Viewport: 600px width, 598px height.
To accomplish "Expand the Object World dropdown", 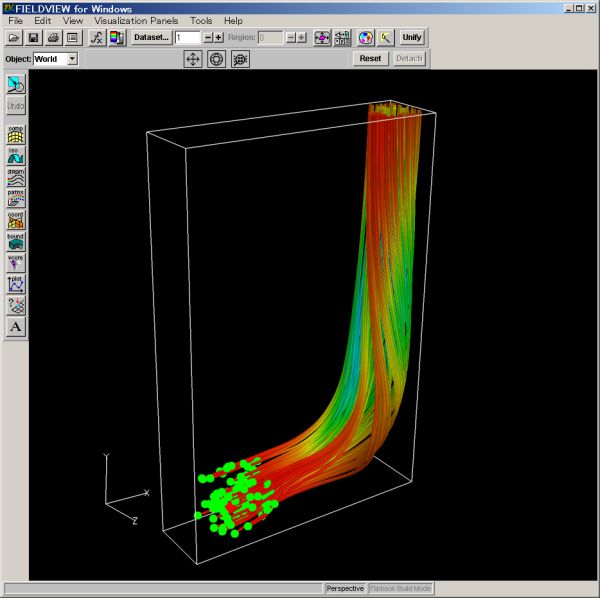I will (x=72, y=59).
